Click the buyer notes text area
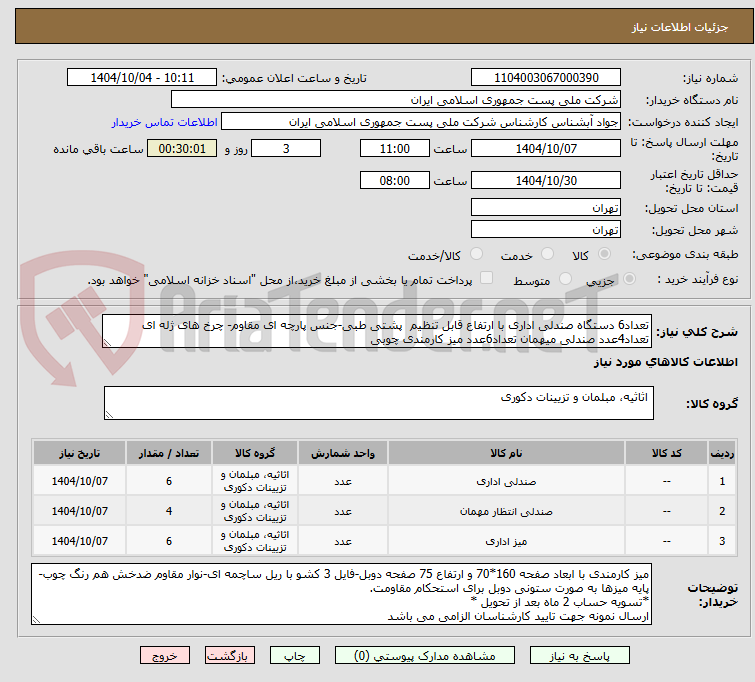The width and height of the screenshot is (755, 682). 341,594
